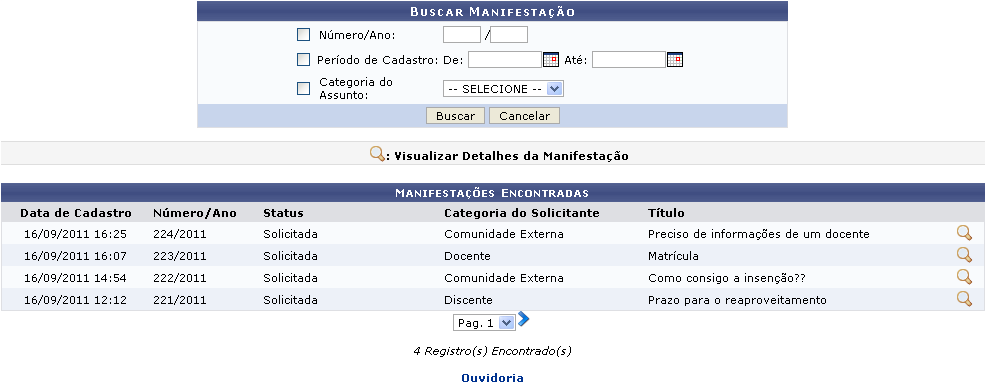Select the Prazo para o reaproveitamento row
This screenshot has width=986, height=384.
point(493,300)
